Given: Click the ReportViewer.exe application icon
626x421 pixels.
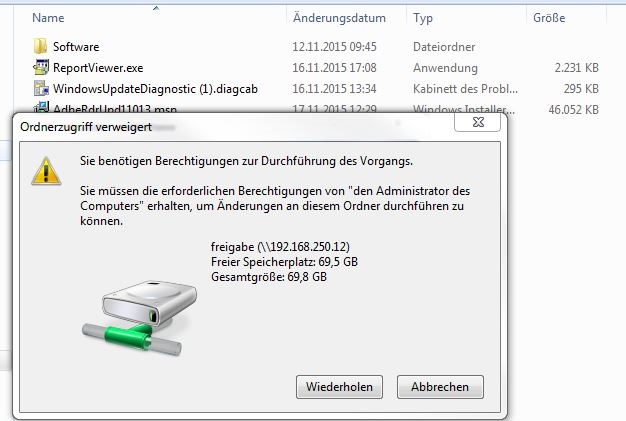Looking at the screenshot, I should pos(41,67).
